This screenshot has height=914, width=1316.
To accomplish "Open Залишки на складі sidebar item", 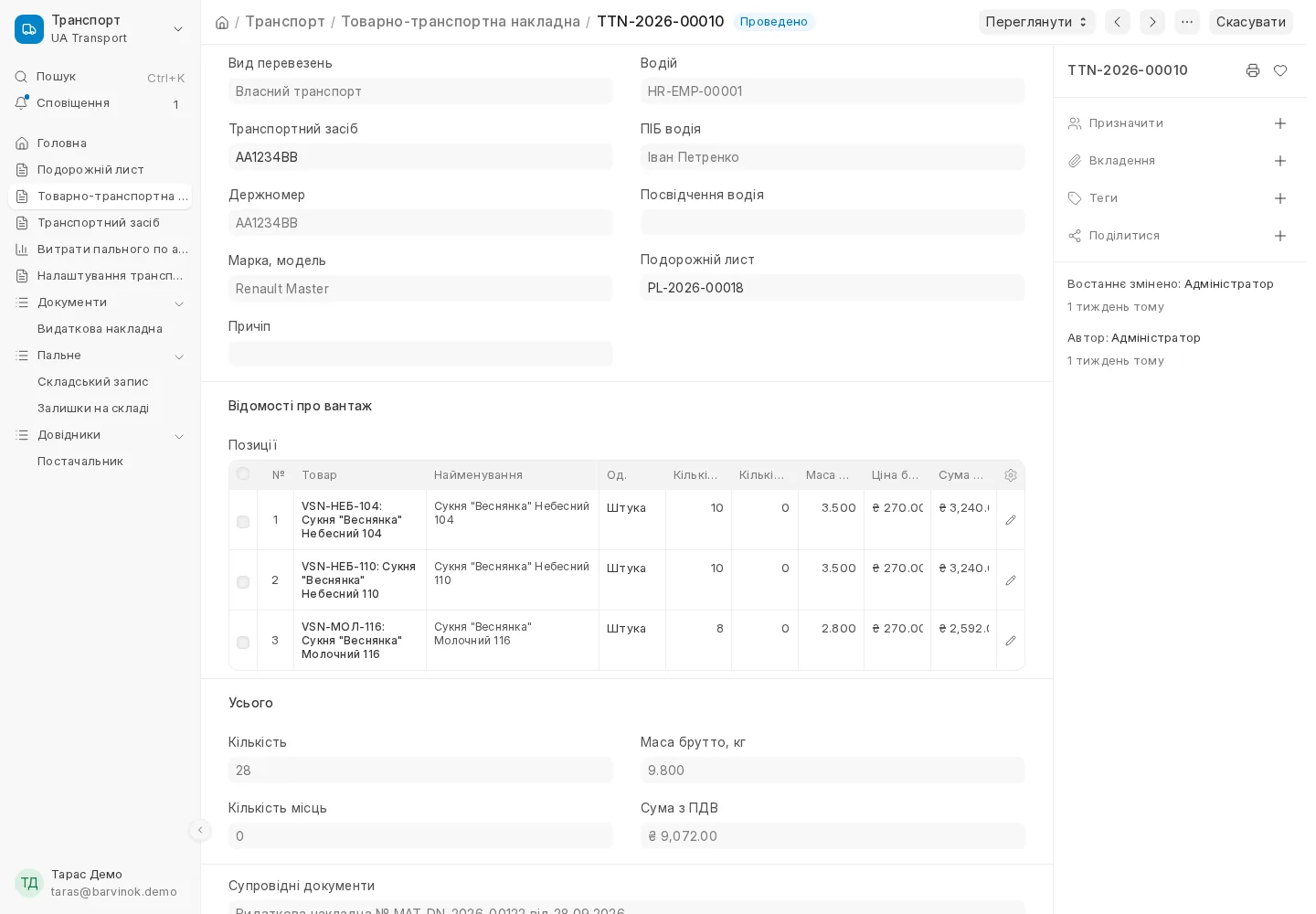I will (101, 409).
